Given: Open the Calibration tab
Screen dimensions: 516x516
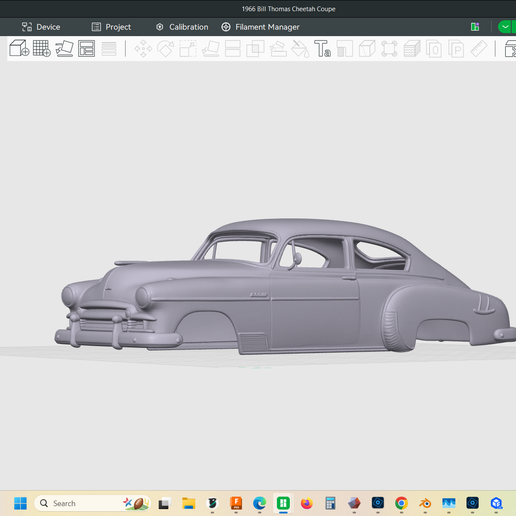Looking at the screenshot, I should pos(182,27).
